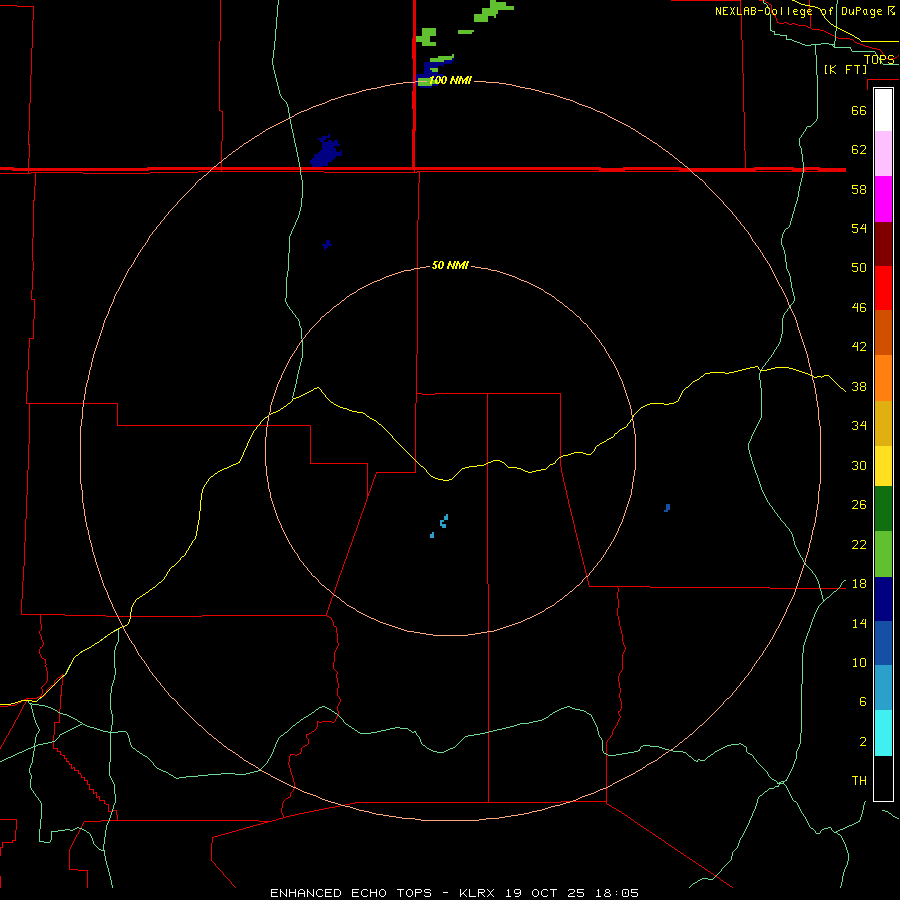Screen dimensions: 900x900
Task: Click legend value '10'
Action: (859, 662)
